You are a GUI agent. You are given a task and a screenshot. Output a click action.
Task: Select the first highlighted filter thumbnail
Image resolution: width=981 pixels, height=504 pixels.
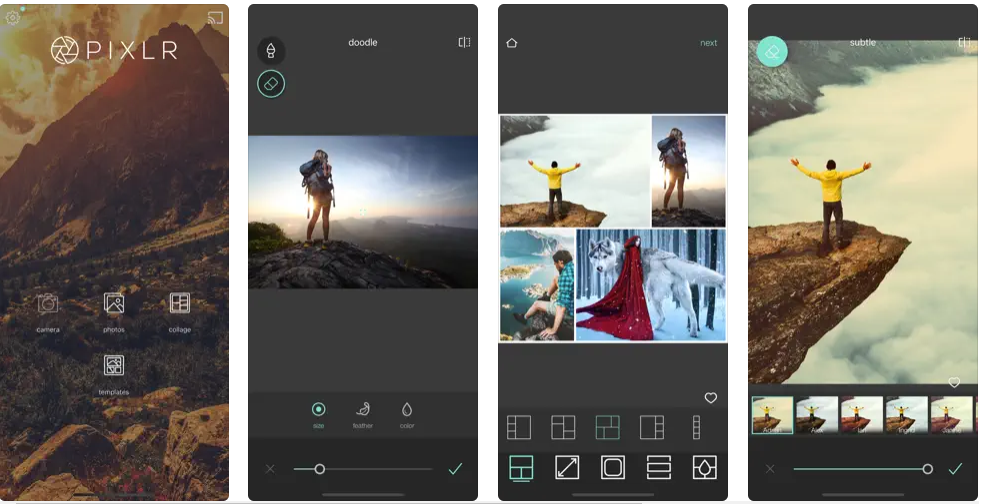click(x=772, y=415)
